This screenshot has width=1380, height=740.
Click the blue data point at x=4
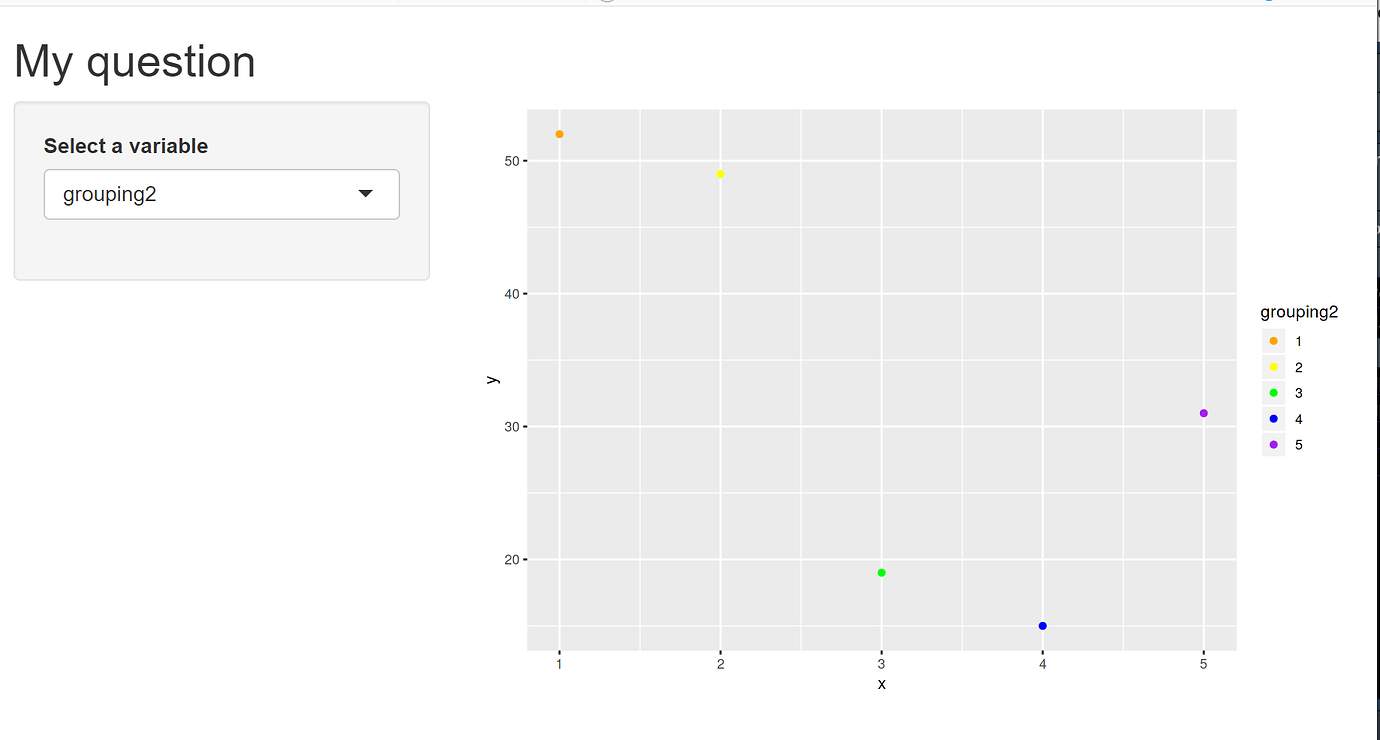[1042, 626]
